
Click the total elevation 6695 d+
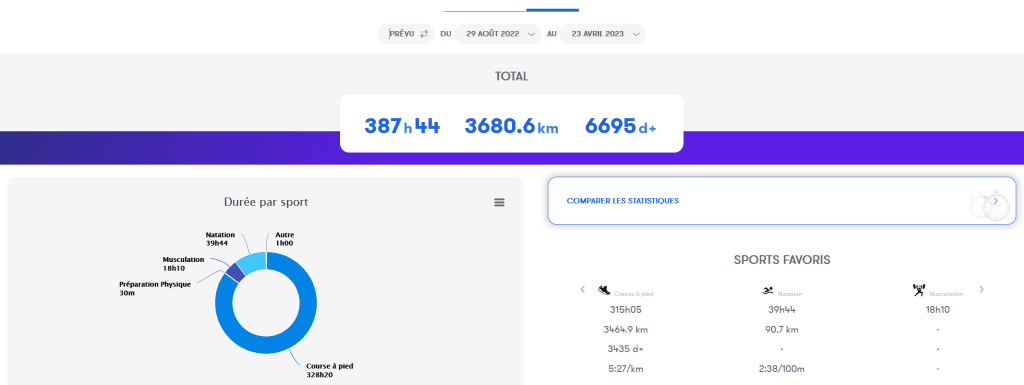pos(620,126)
